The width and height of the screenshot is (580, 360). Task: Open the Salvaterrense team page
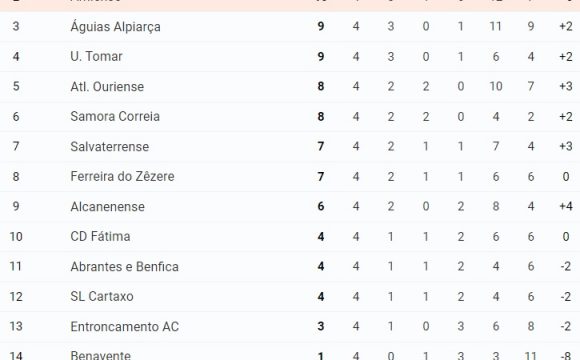click(x=109, y=147)
